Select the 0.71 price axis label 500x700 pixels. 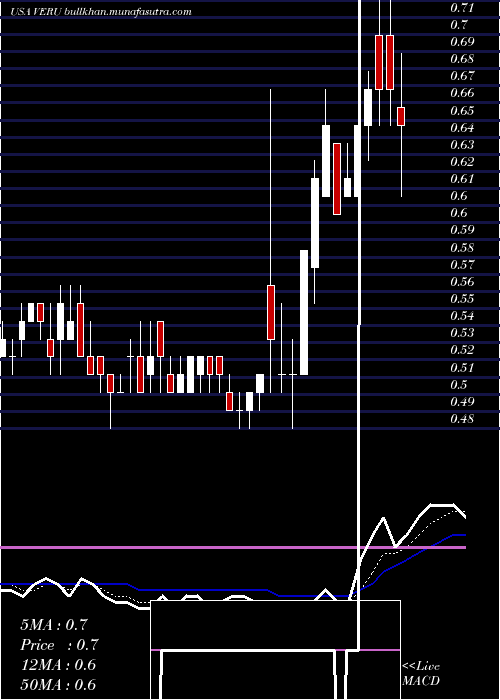[462, 8]
